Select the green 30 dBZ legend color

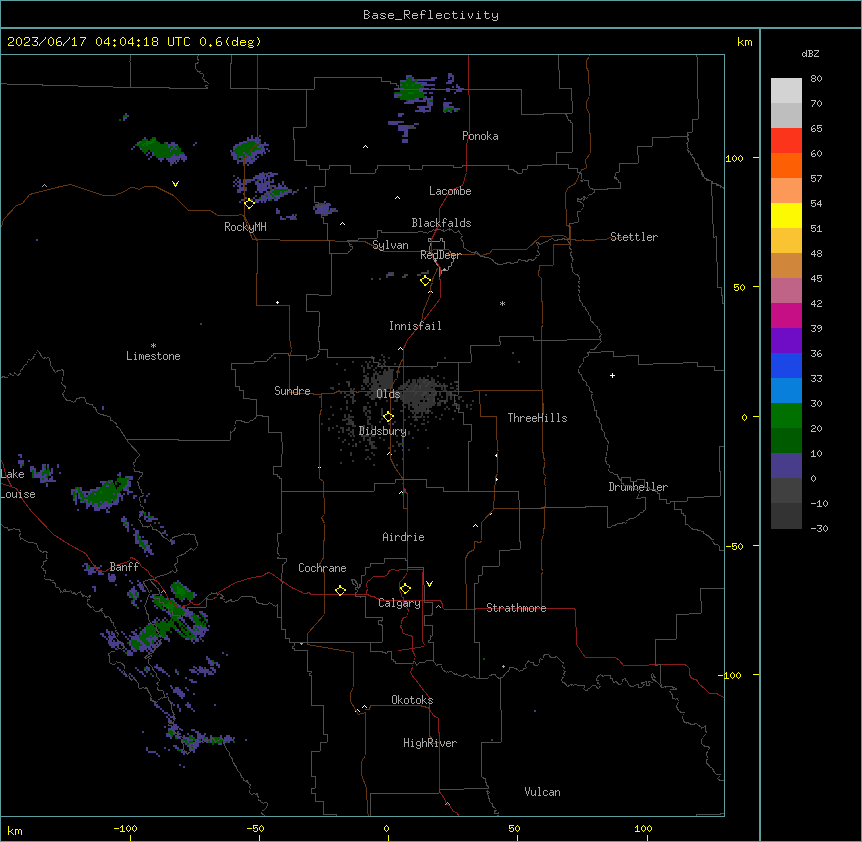pos(786,416)
